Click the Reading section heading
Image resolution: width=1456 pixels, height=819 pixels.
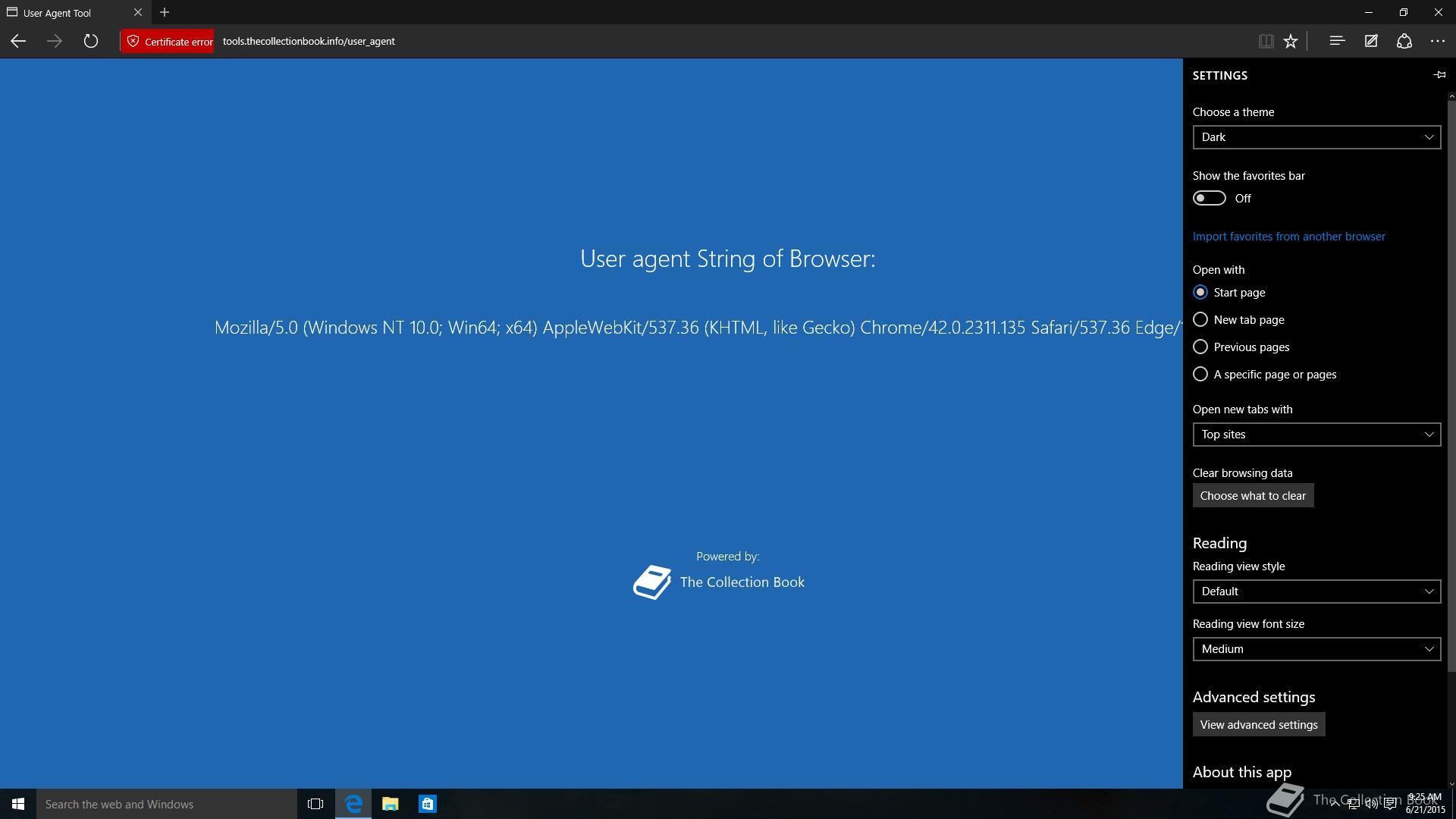point(1219,543)
